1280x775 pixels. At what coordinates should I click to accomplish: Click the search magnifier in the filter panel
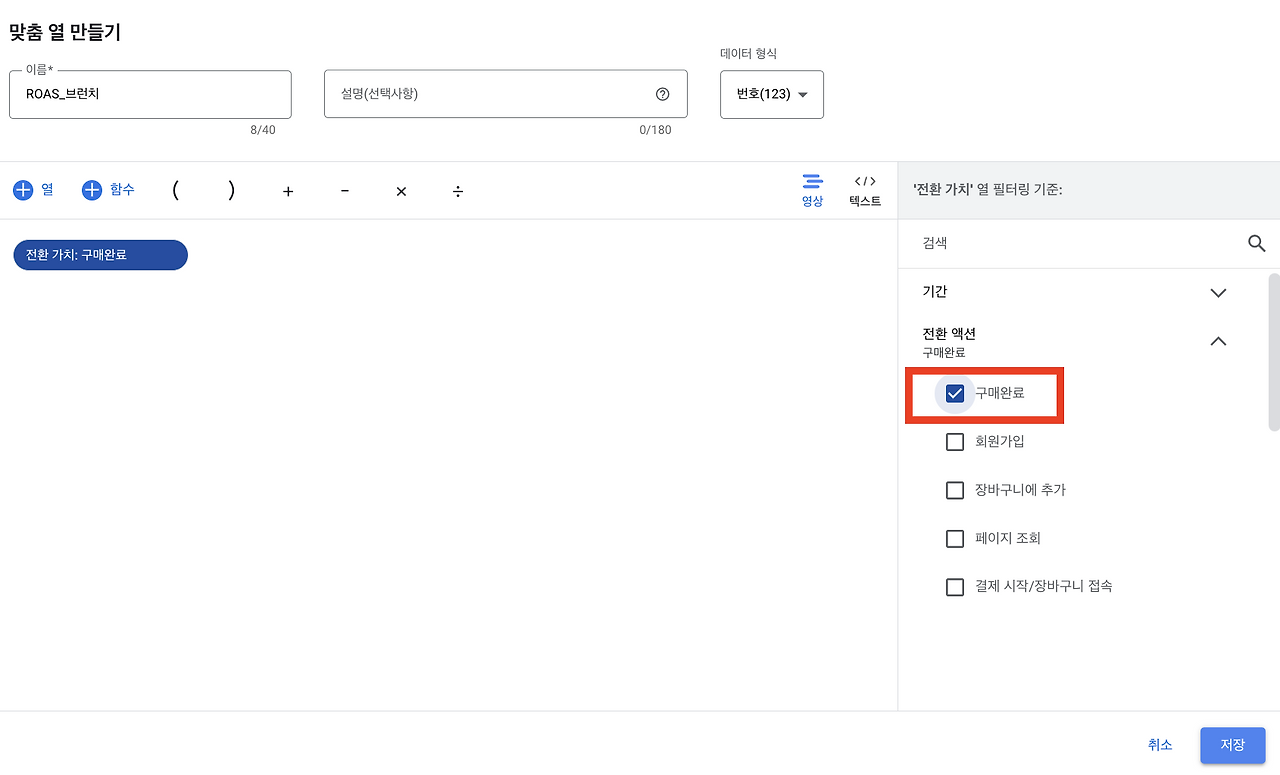(x=1256, y=243)
